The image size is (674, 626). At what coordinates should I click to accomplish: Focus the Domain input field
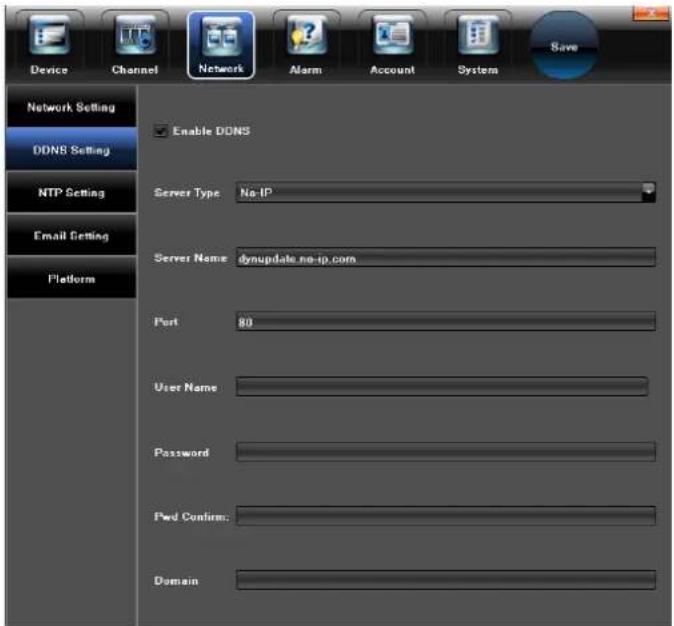(446, 580)
